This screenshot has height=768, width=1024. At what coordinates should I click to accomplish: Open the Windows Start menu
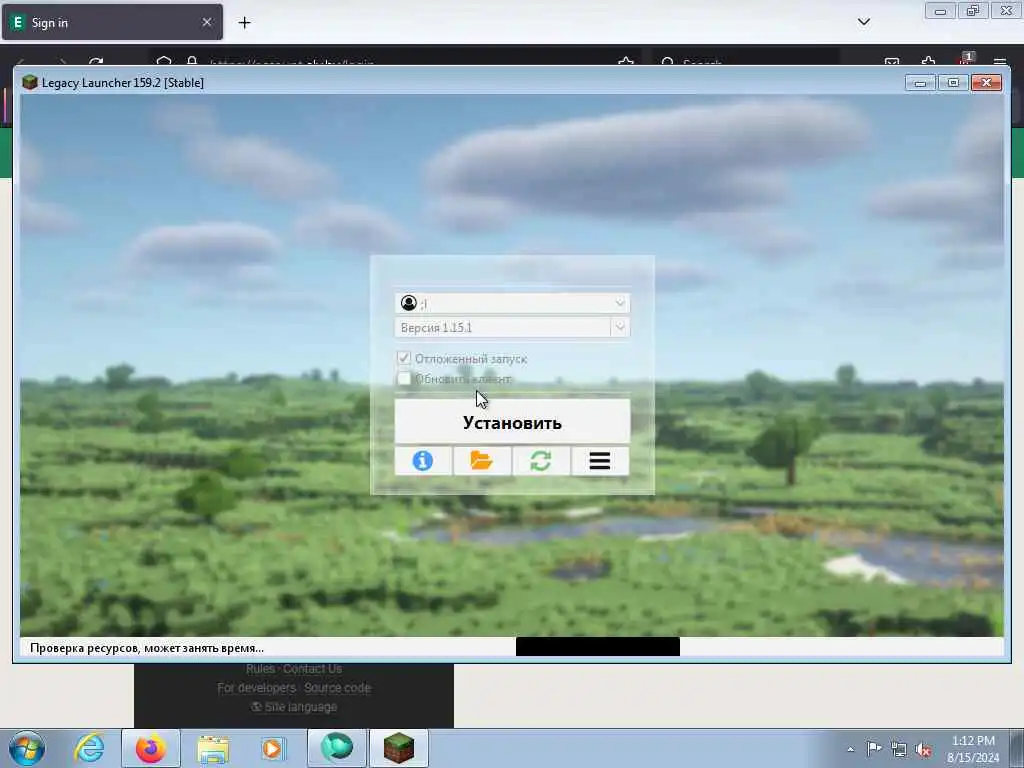pyautogui.click(x=27, y=748)
